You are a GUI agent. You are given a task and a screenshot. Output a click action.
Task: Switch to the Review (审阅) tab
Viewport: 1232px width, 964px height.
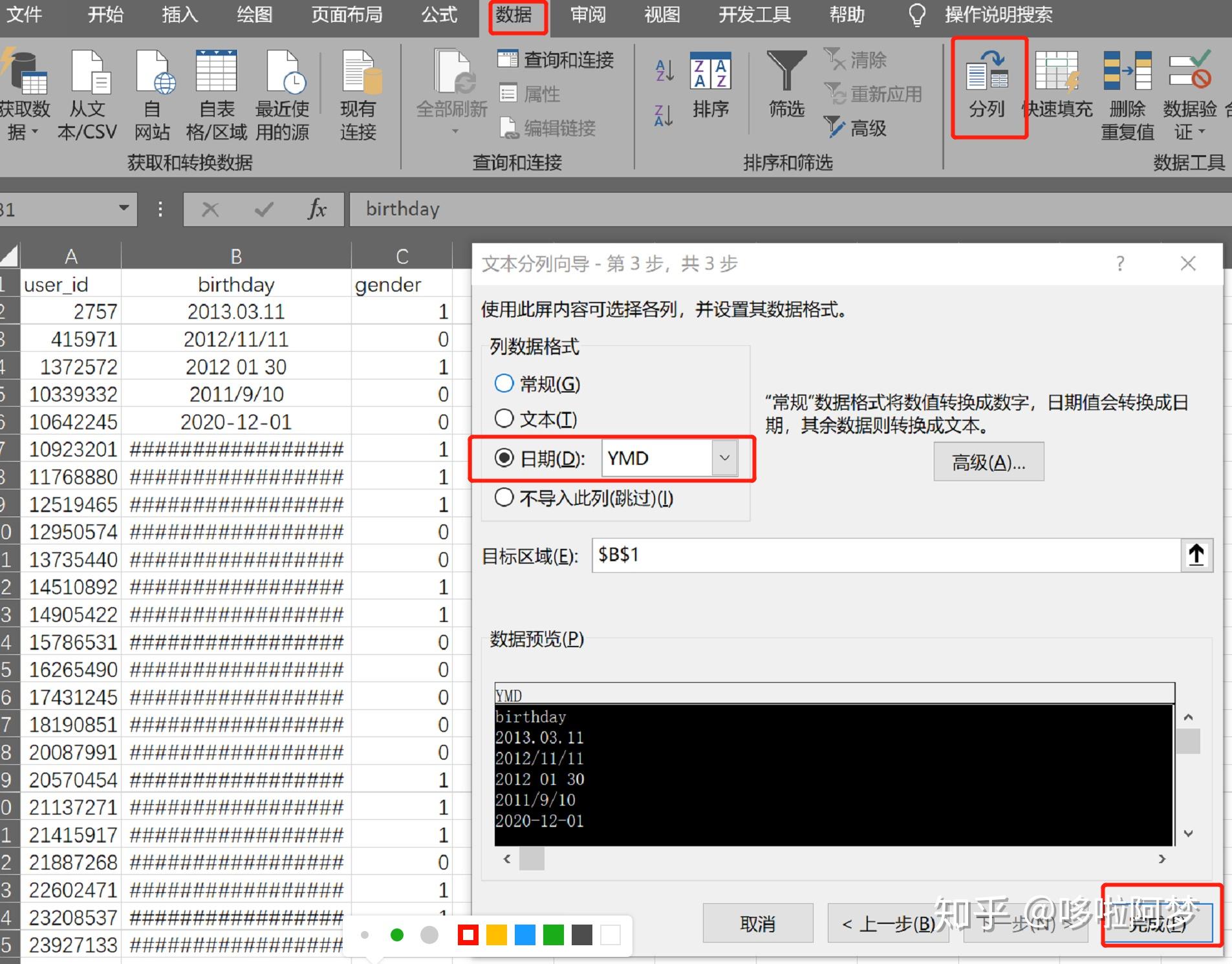click(588, 14)
